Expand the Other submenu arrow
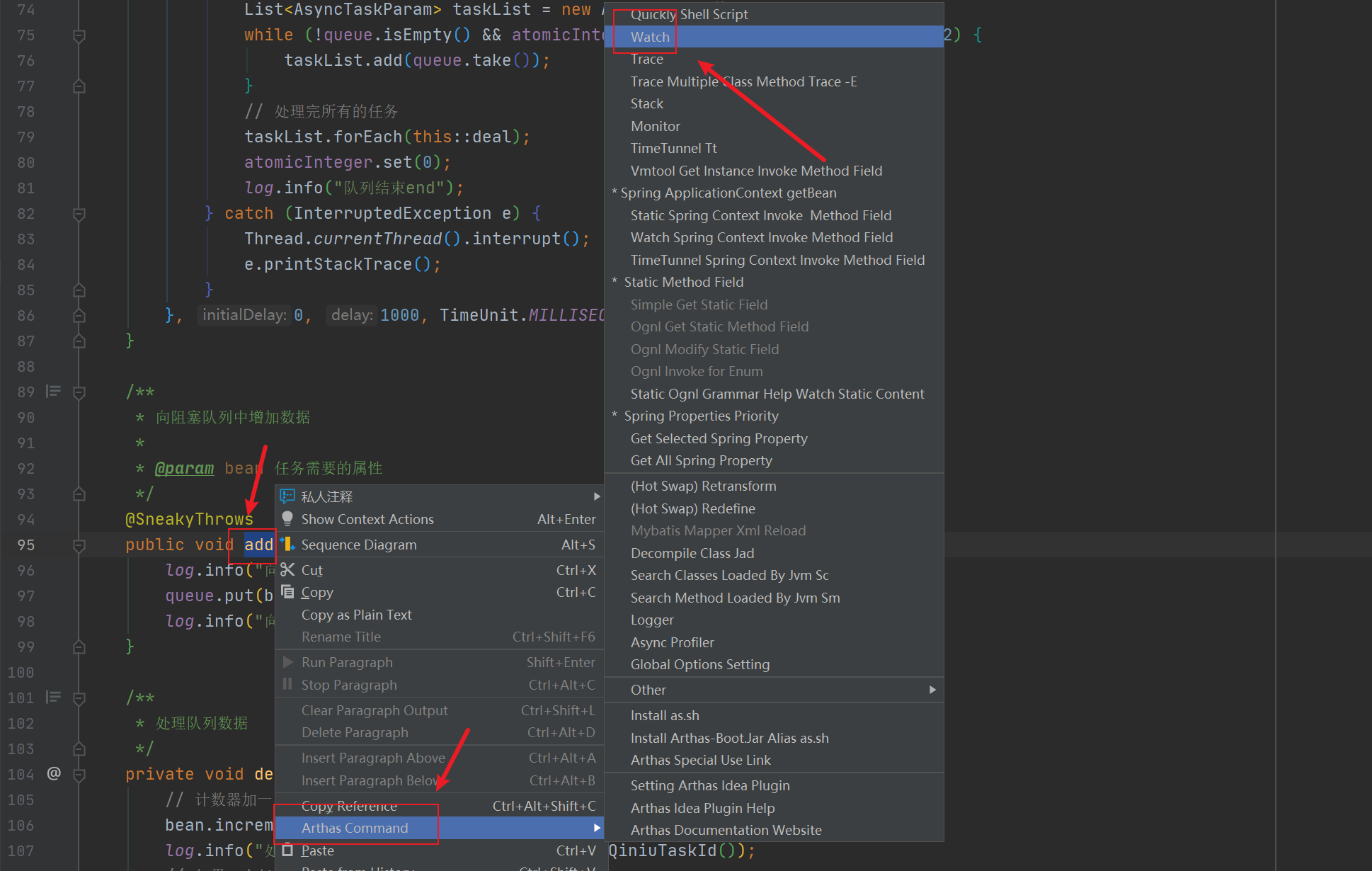 932,690
